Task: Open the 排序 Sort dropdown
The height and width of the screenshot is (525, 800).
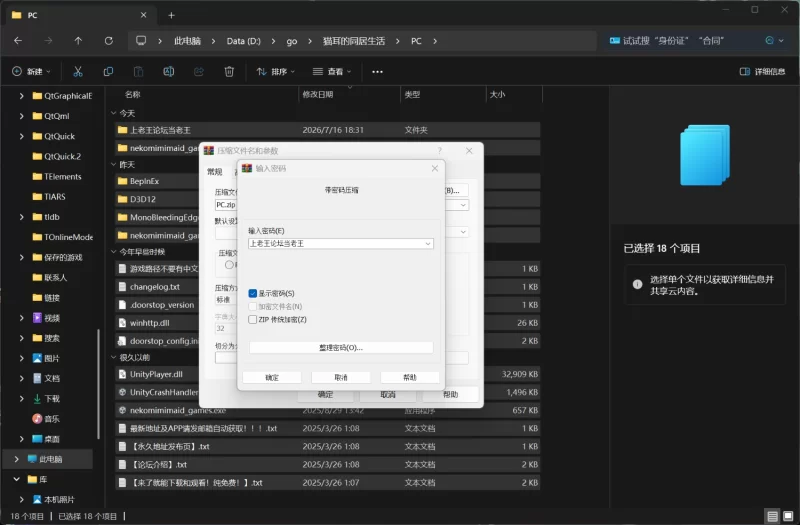Action: click(276, 71)
